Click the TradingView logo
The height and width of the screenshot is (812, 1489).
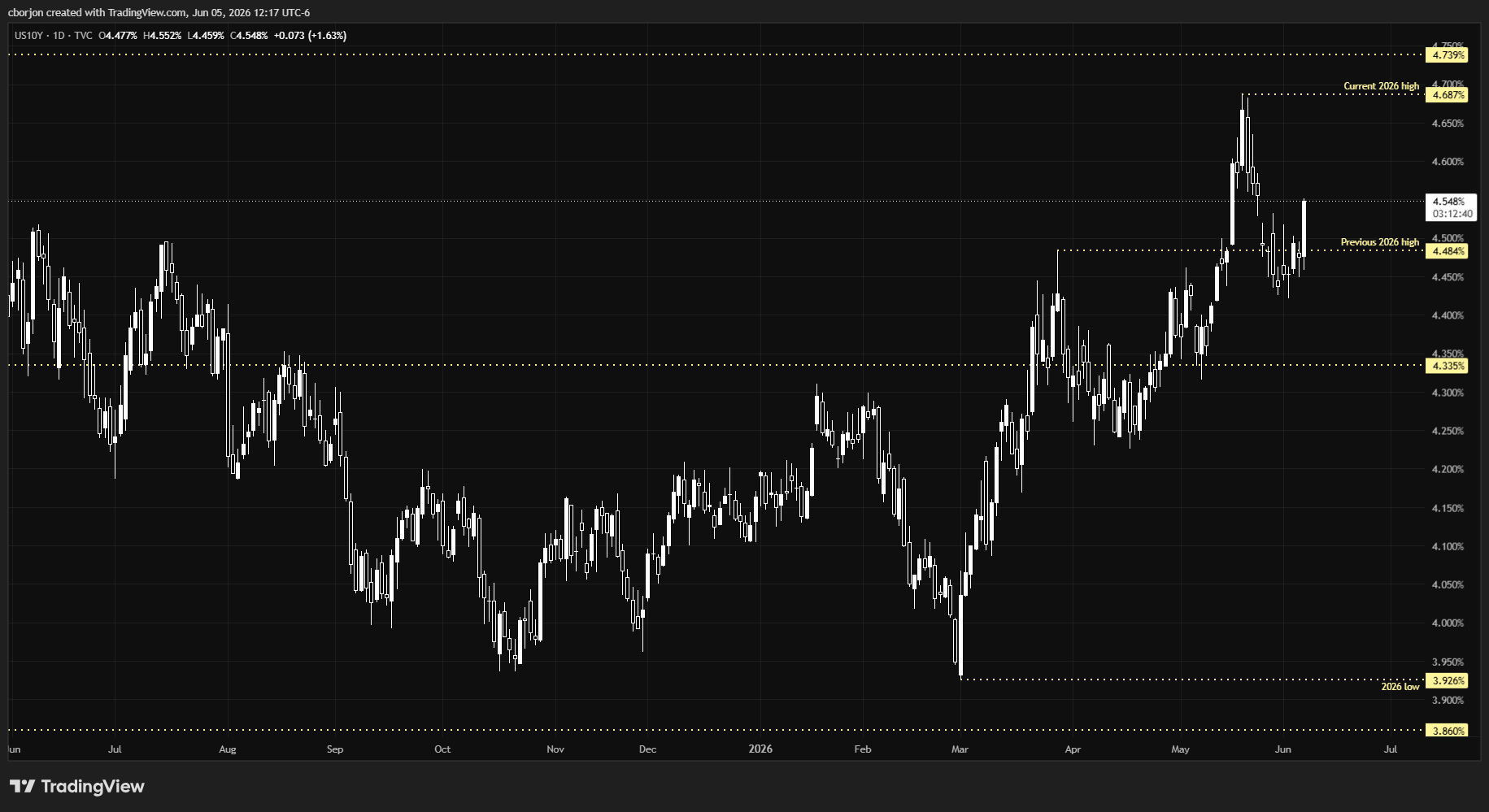pos(77,786)
